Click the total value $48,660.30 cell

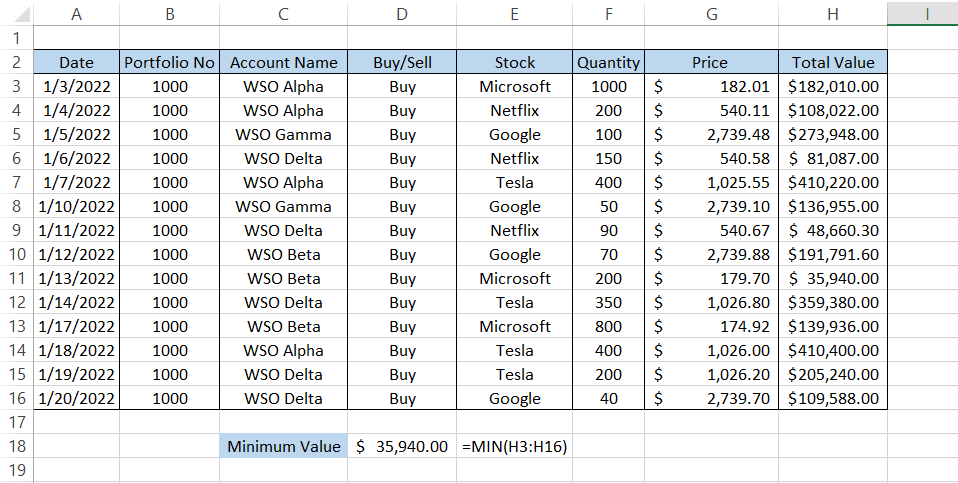point(833,231)
